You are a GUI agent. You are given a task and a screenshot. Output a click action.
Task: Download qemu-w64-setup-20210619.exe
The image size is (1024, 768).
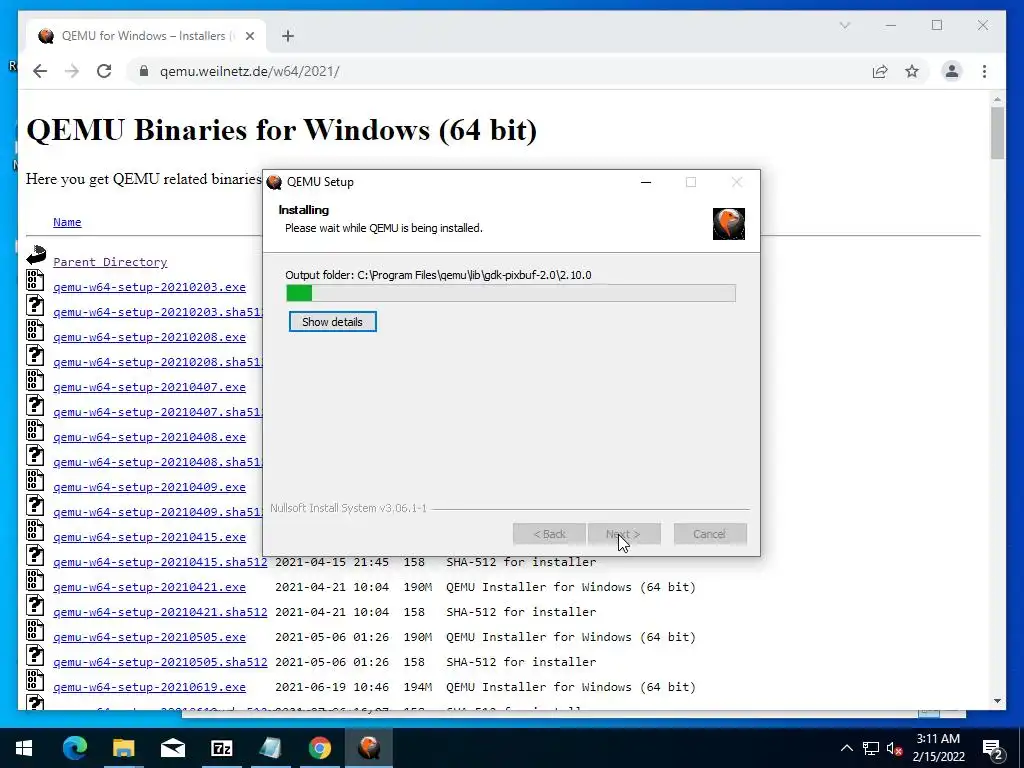click(x=150, y=687)
